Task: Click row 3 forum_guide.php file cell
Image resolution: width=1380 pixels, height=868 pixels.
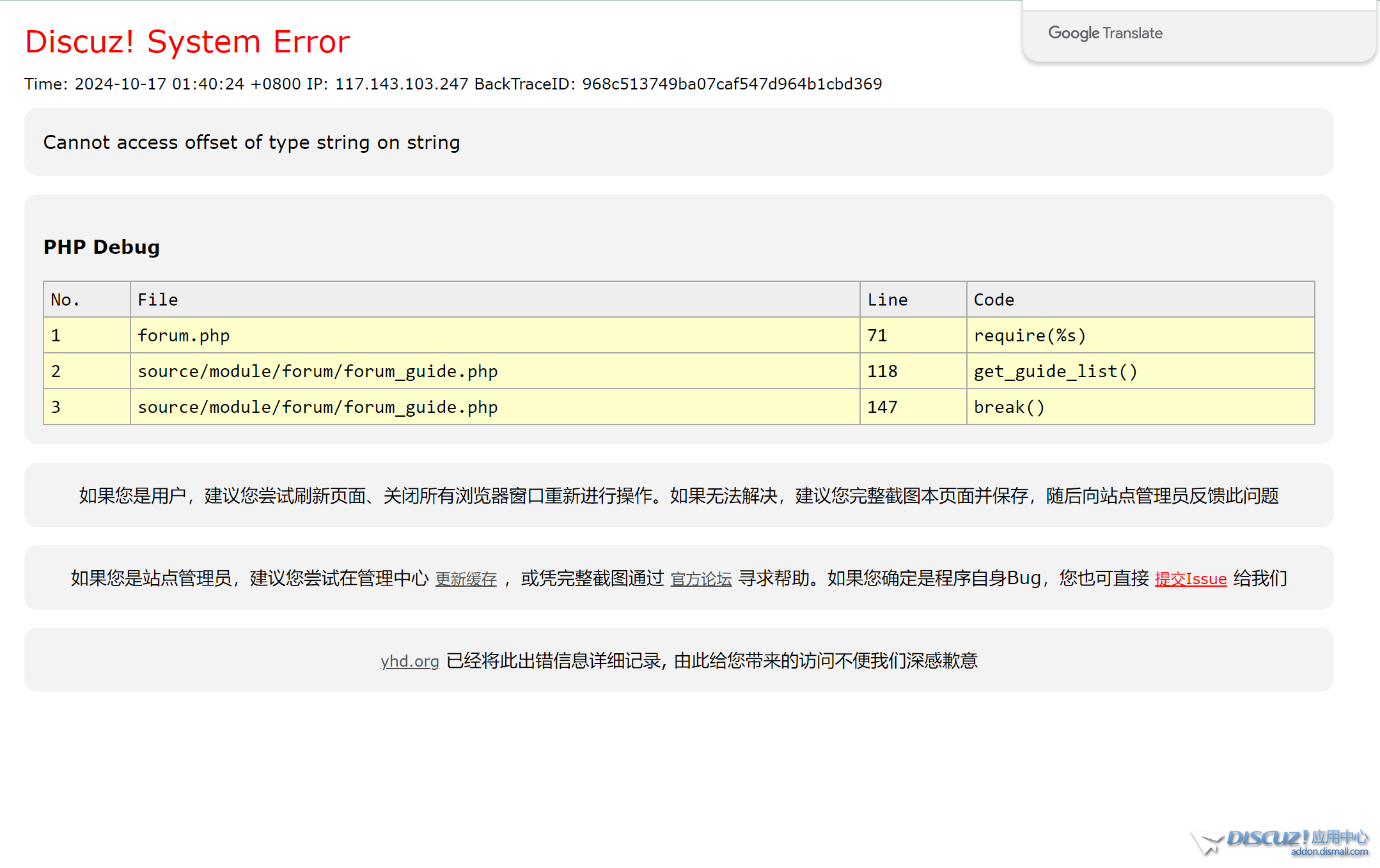Action: click(318, 407)
